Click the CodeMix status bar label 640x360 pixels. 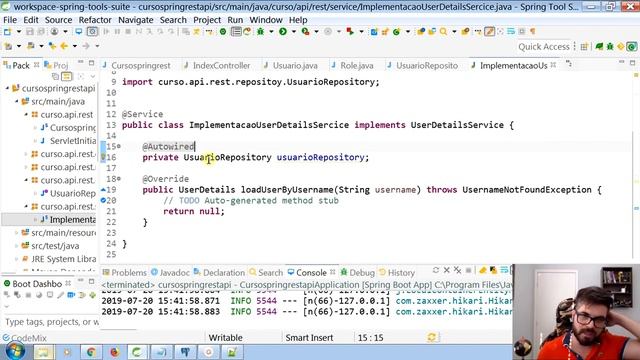click(x=24, y=338)
